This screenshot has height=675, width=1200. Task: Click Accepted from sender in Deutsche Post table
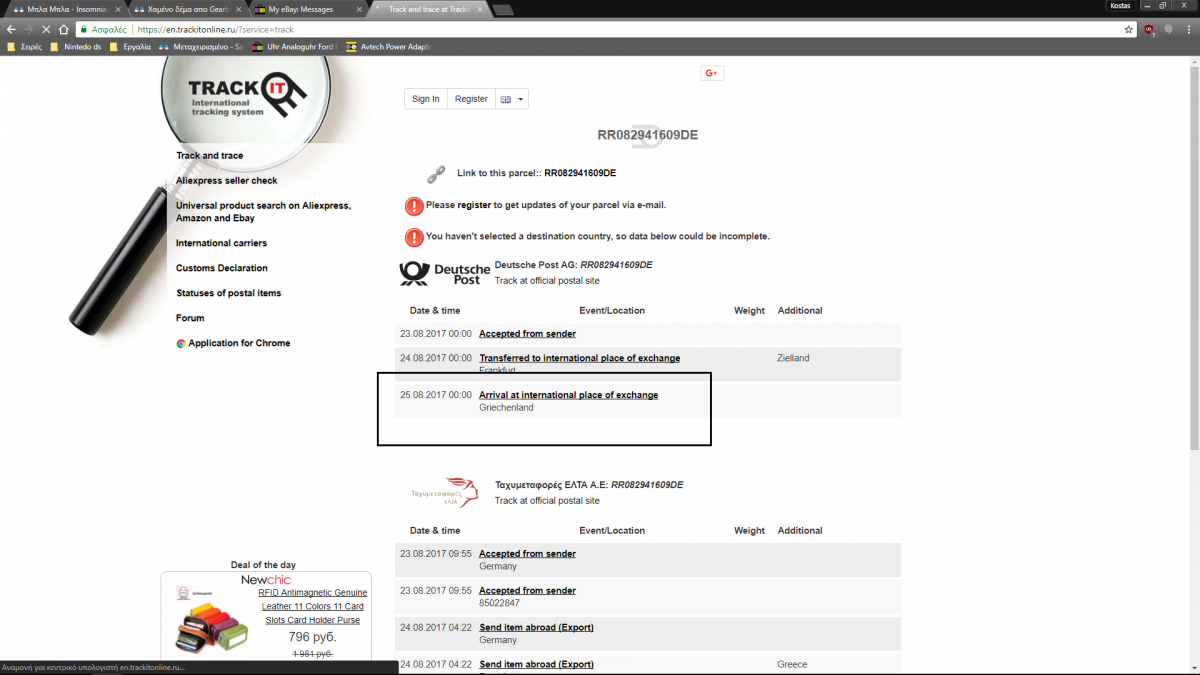pyautogui.click(x=527, y=334)
